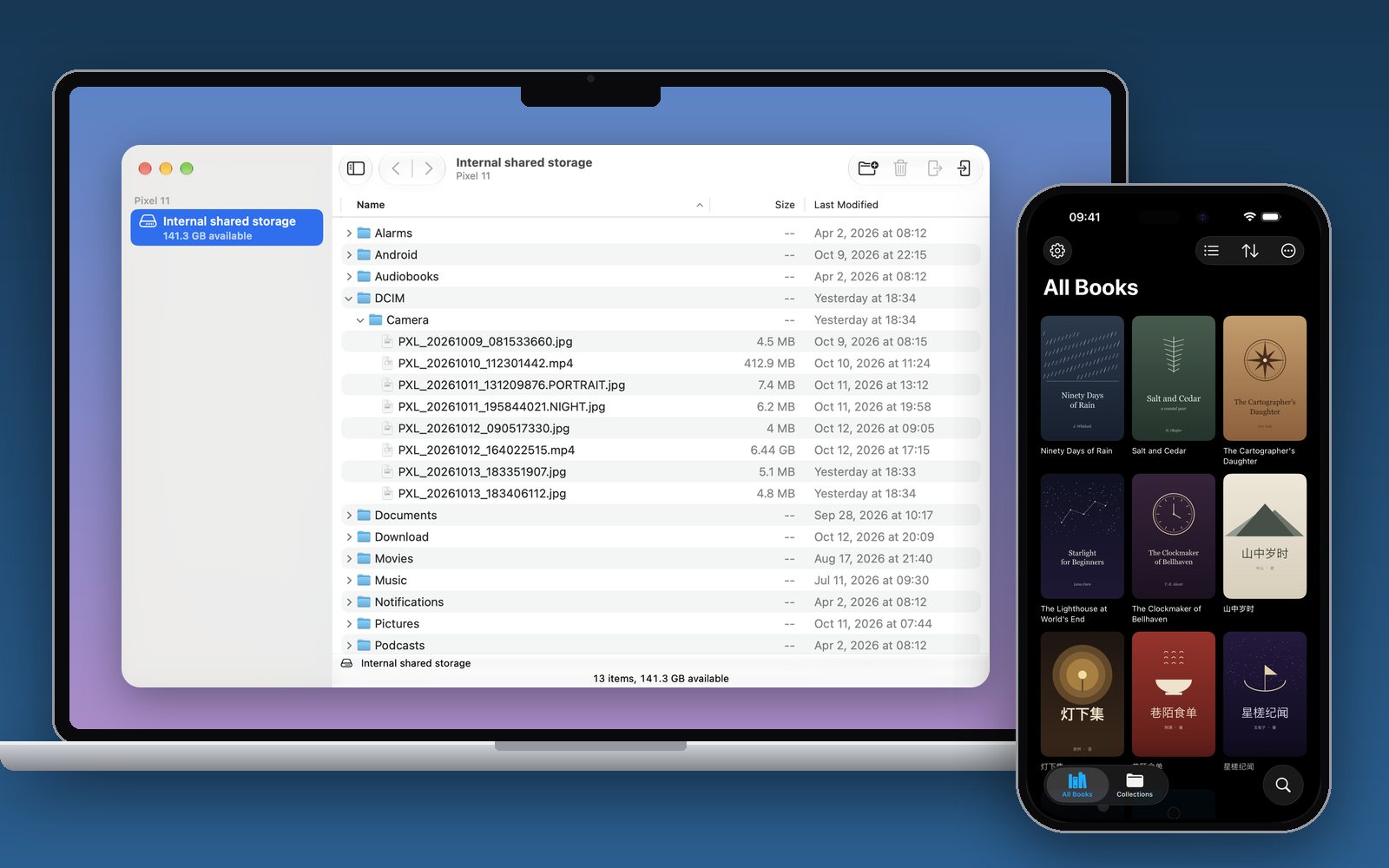This screenshot has width=1389, height=868.
Task: Open 山中岁时 book cover
Action: click(x=1265, y=536)
